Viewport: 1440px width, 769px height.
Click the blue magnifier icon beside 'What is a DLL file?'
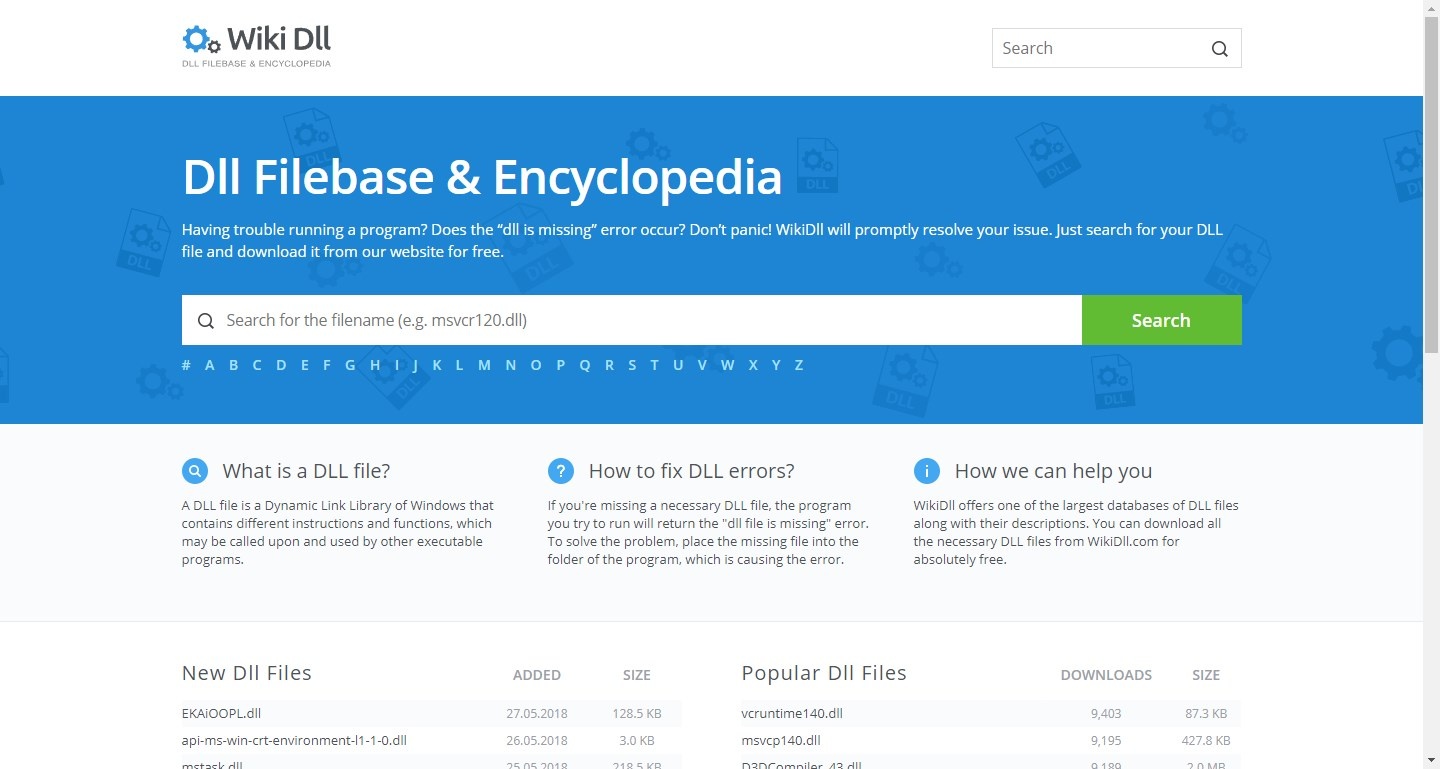[195, 471]
